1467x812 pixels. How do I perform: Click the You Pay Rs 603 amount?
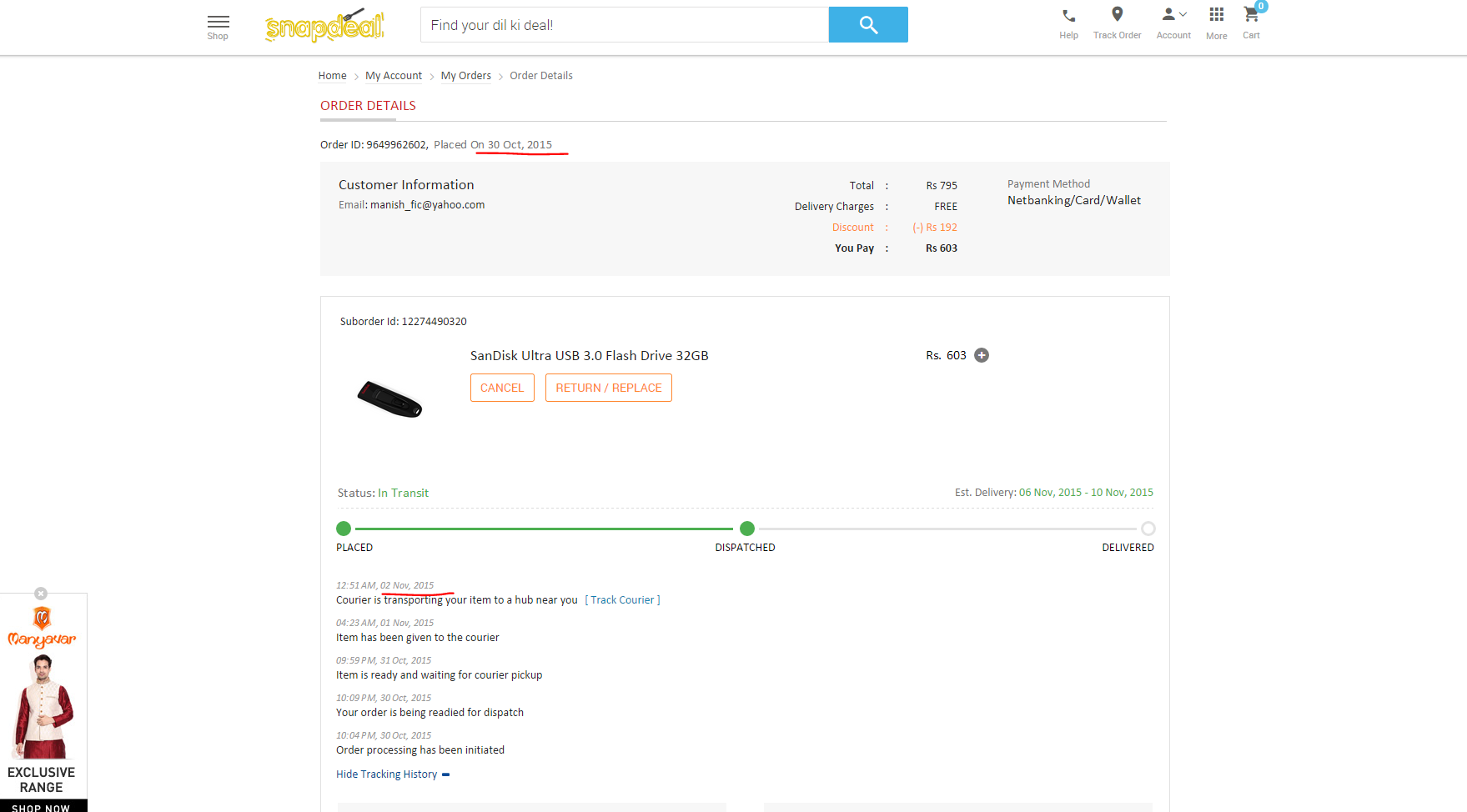pos(942,248)
